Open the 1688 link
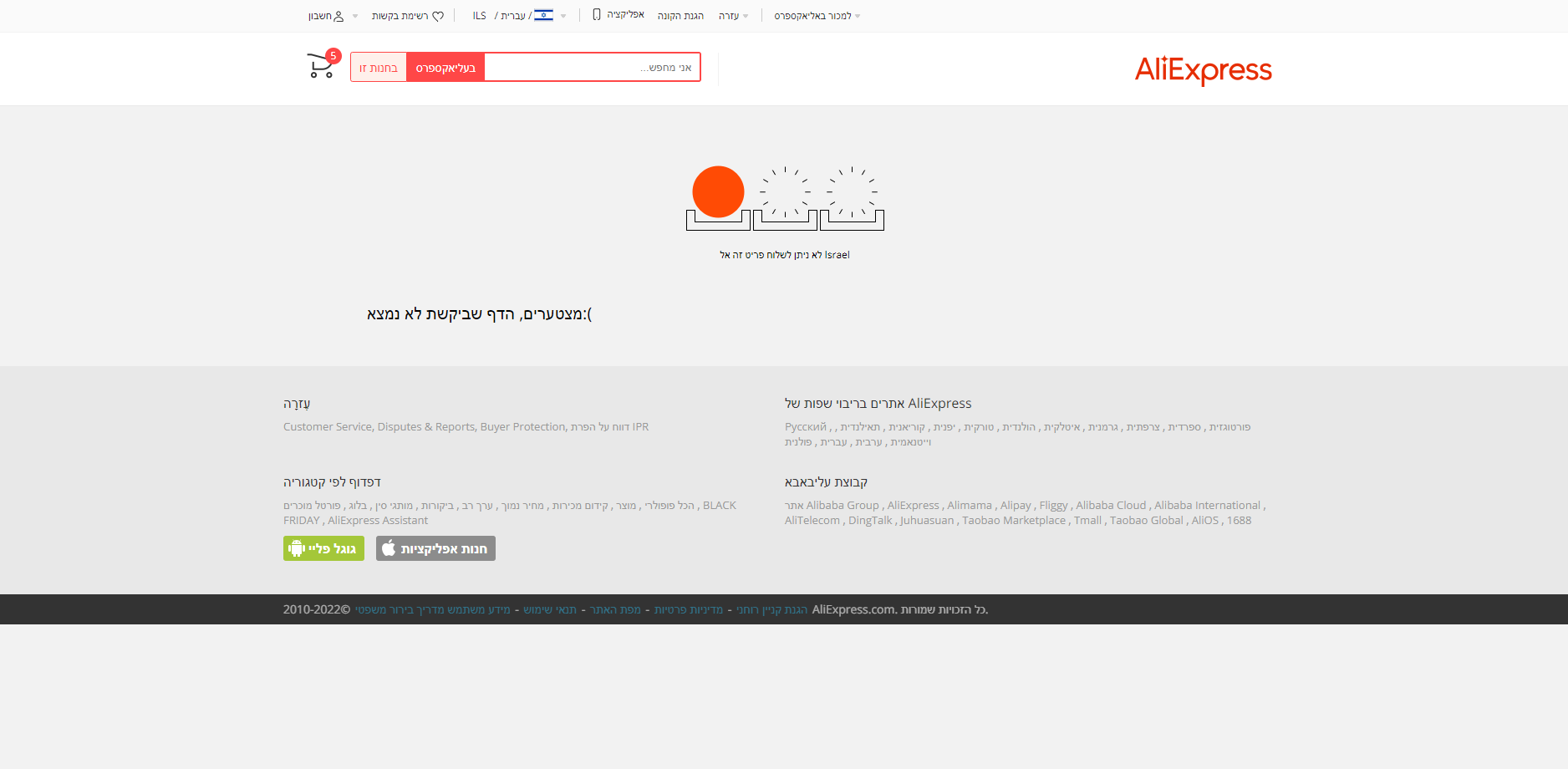 [1239, 520]
